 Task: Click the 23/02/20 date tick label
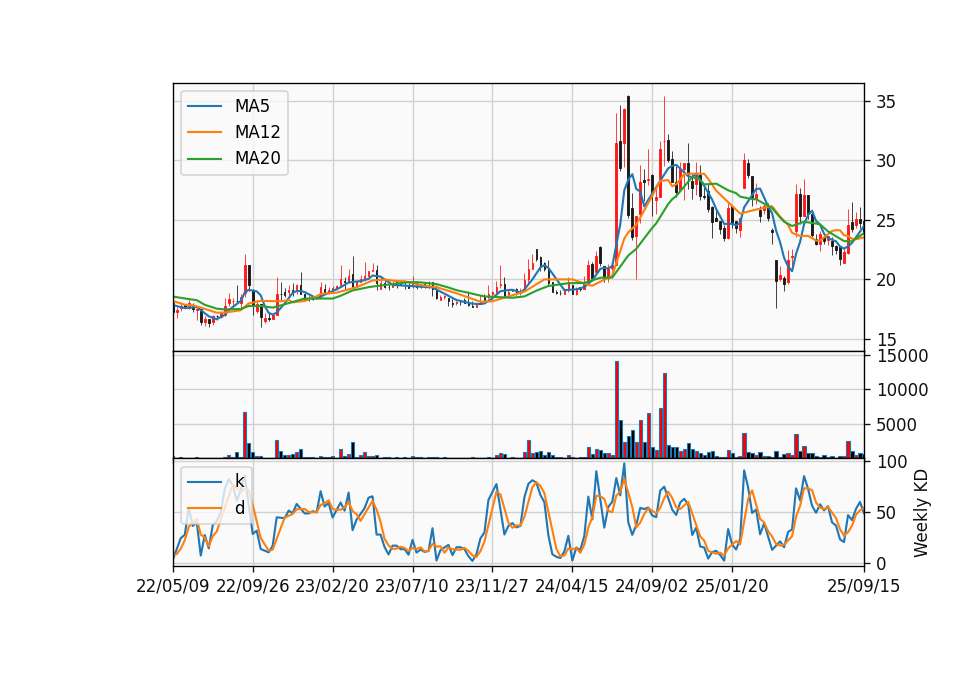(332, 586)
